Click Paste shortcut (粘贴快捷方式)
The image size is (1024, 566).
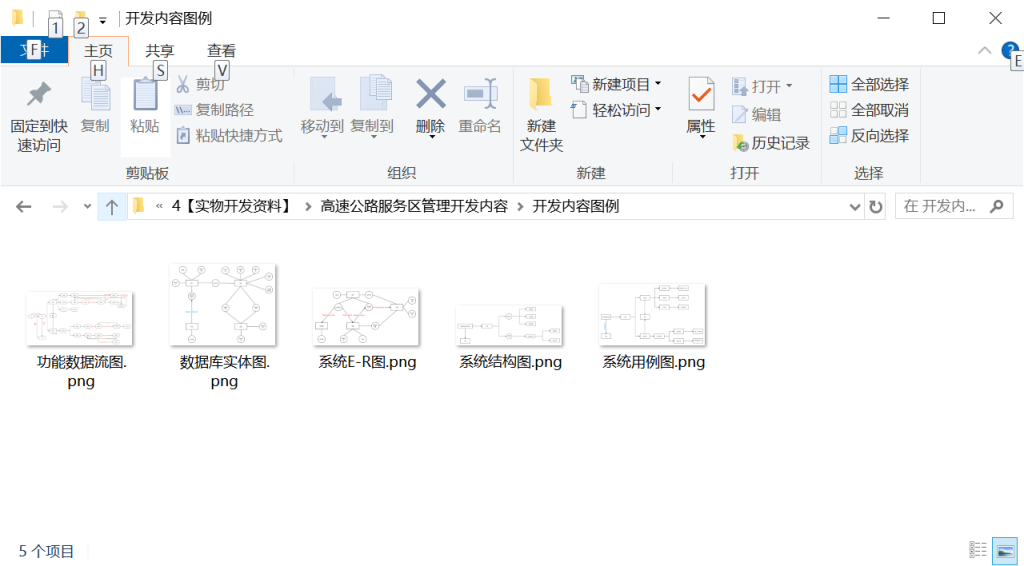point(229,136)
